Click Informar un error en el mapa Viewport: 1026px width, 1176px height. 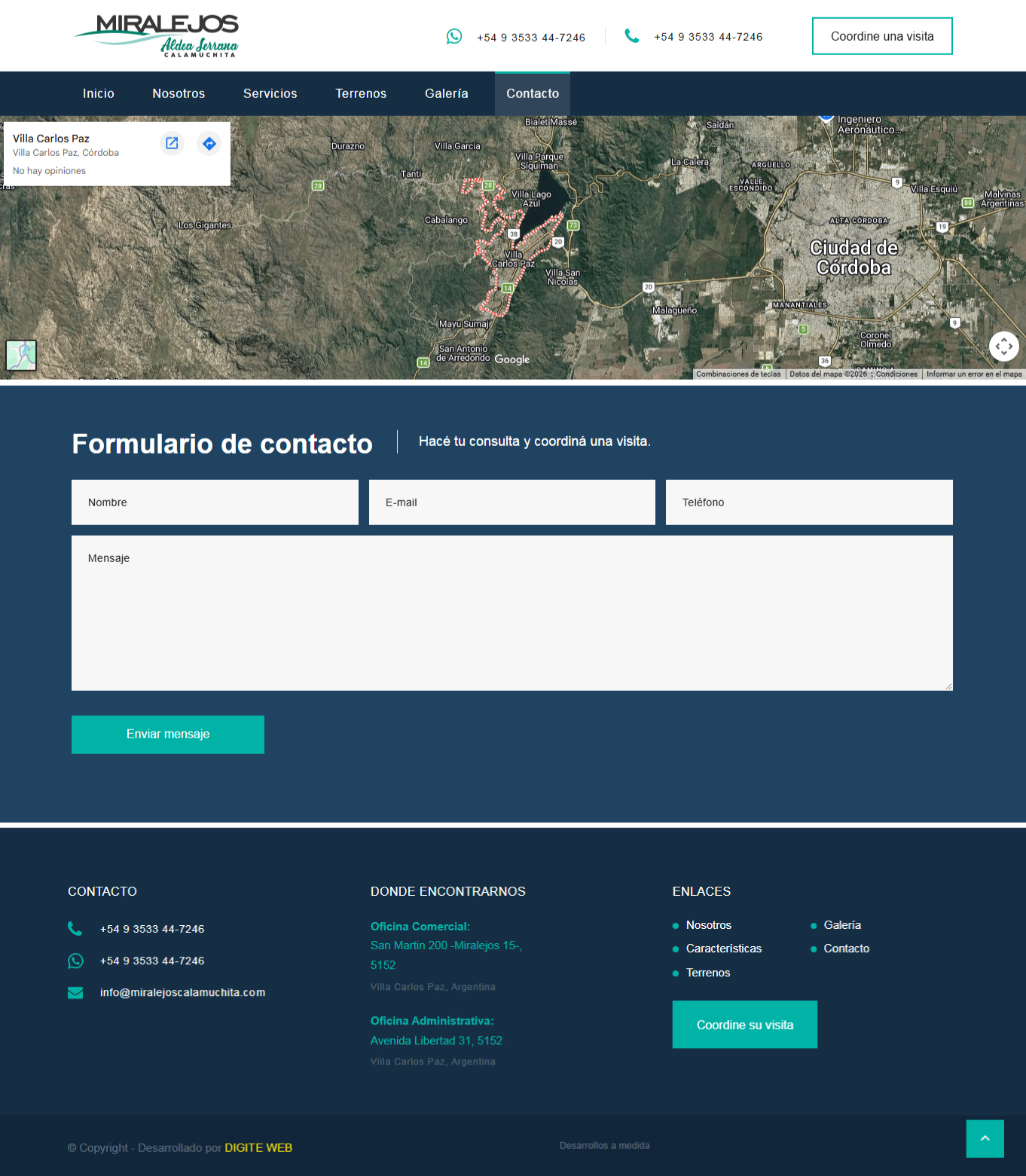[974, 374]
